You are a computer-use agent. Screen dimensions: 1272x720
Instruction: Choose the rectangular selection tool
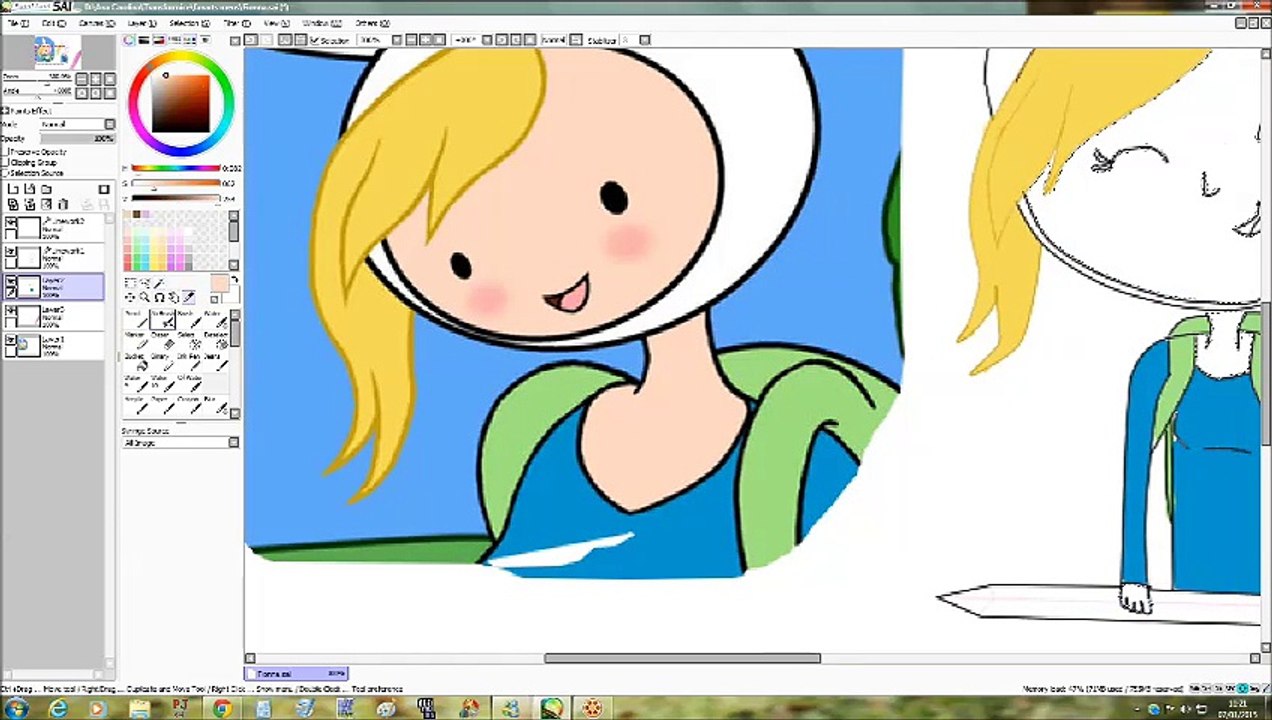point(131,283)
